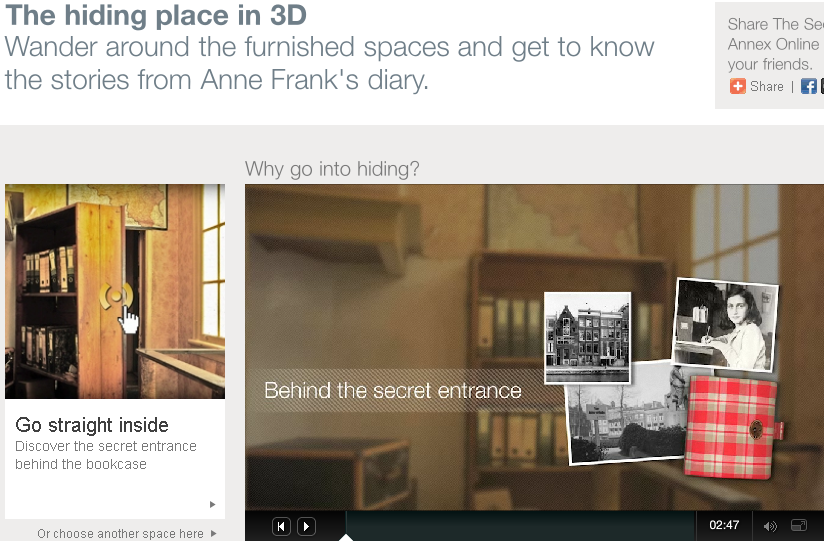Click the video progress bar
The height and width of the screenshot is (541, 824).
pyautogui.click(x=520, y=526)
